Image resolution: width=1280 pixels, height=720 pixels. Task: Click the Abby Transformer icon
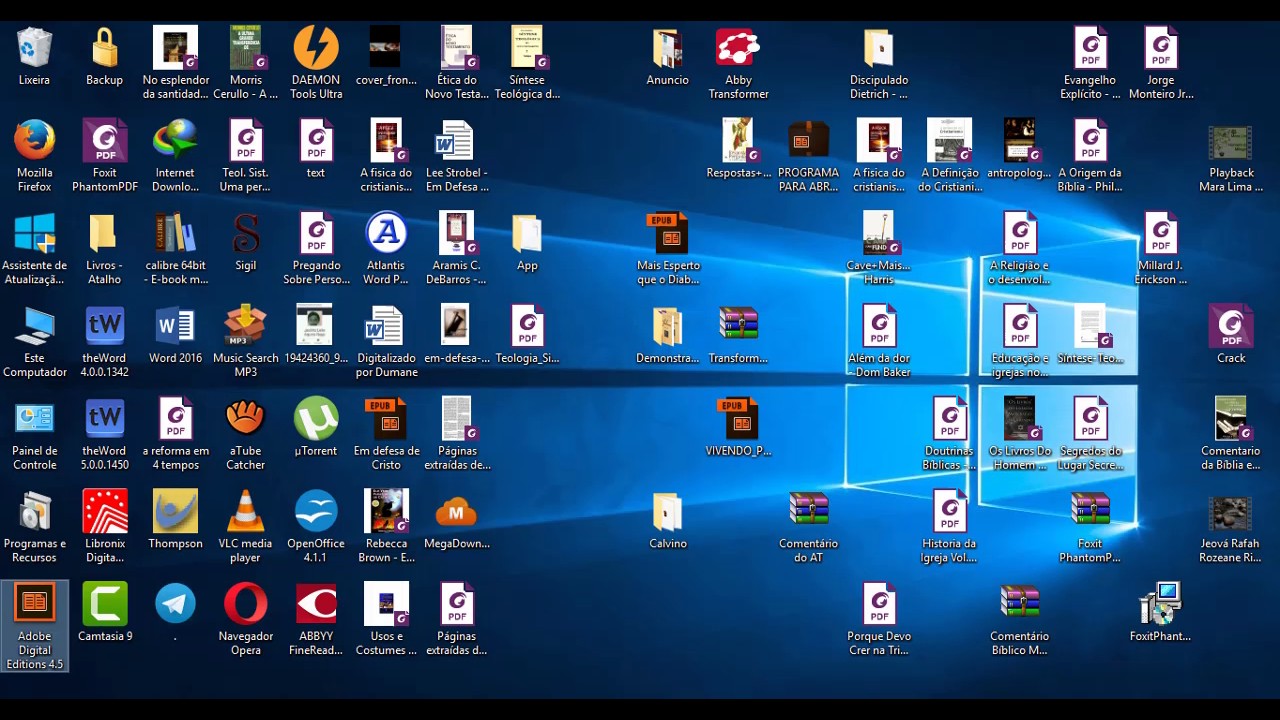(738, 48)
